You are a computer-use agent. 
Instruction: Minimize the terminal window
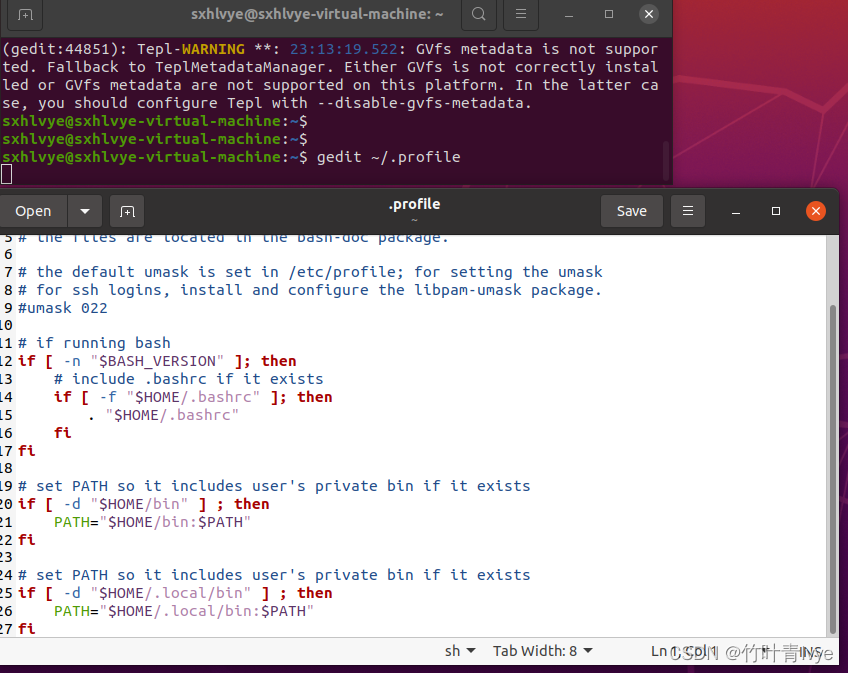coord(569,15)
